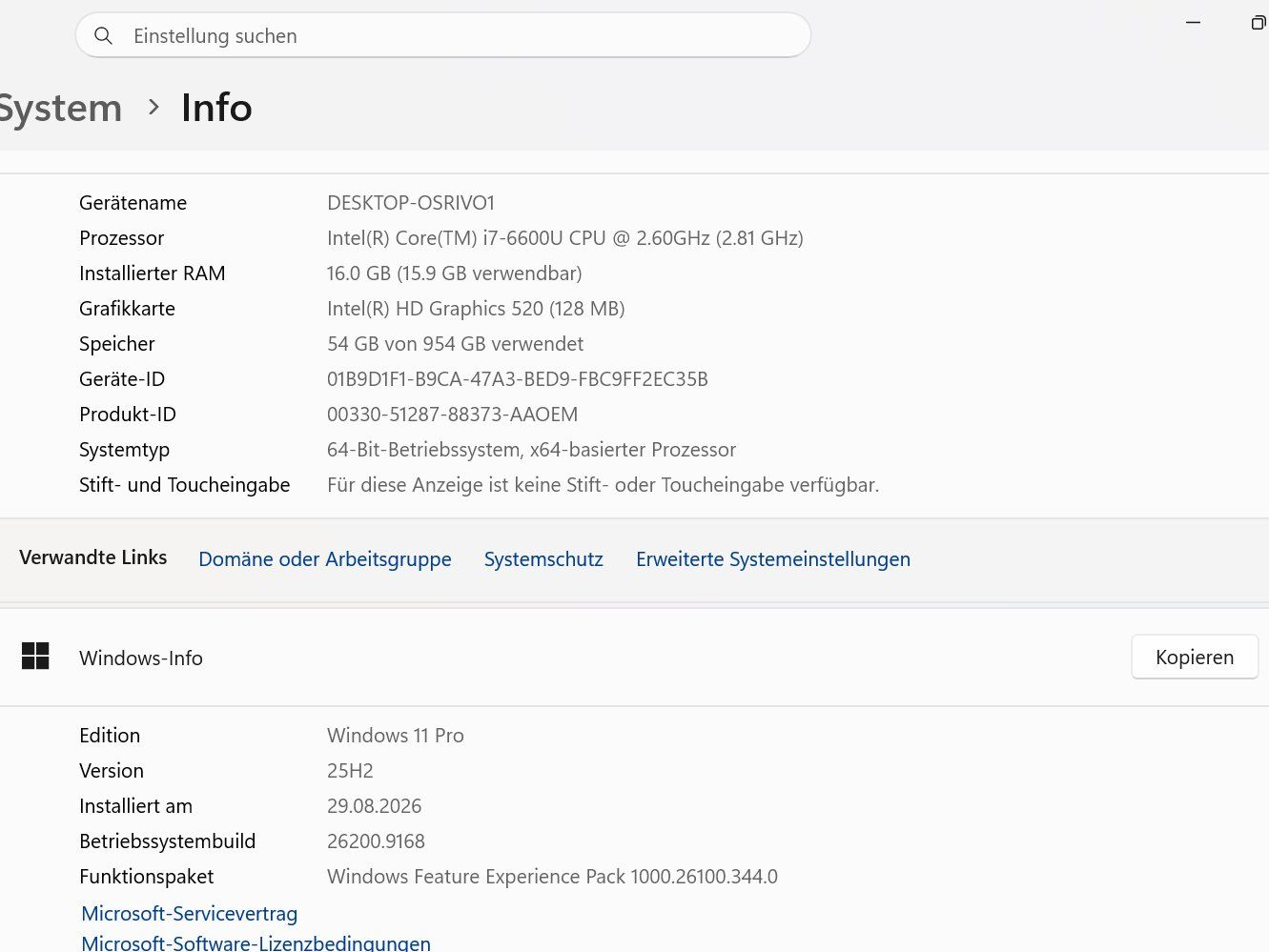This screenshot has width=1269, height=952.
Task: Select the Intel HD Graphics 520 value
Action: pyautogui.click(x=476, y=309)
